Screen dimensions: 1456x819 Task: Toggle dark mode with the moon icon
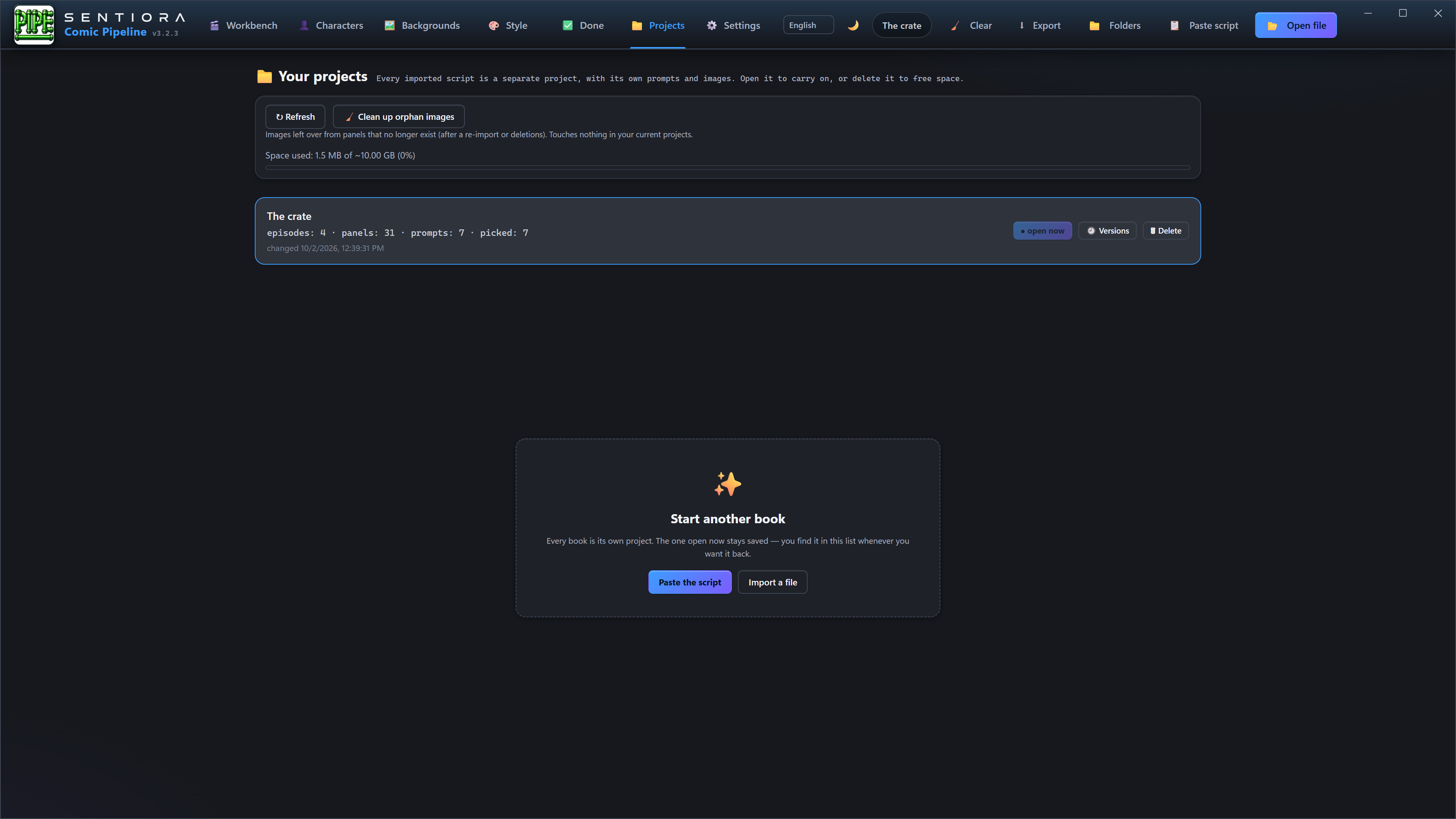(854, 25)
